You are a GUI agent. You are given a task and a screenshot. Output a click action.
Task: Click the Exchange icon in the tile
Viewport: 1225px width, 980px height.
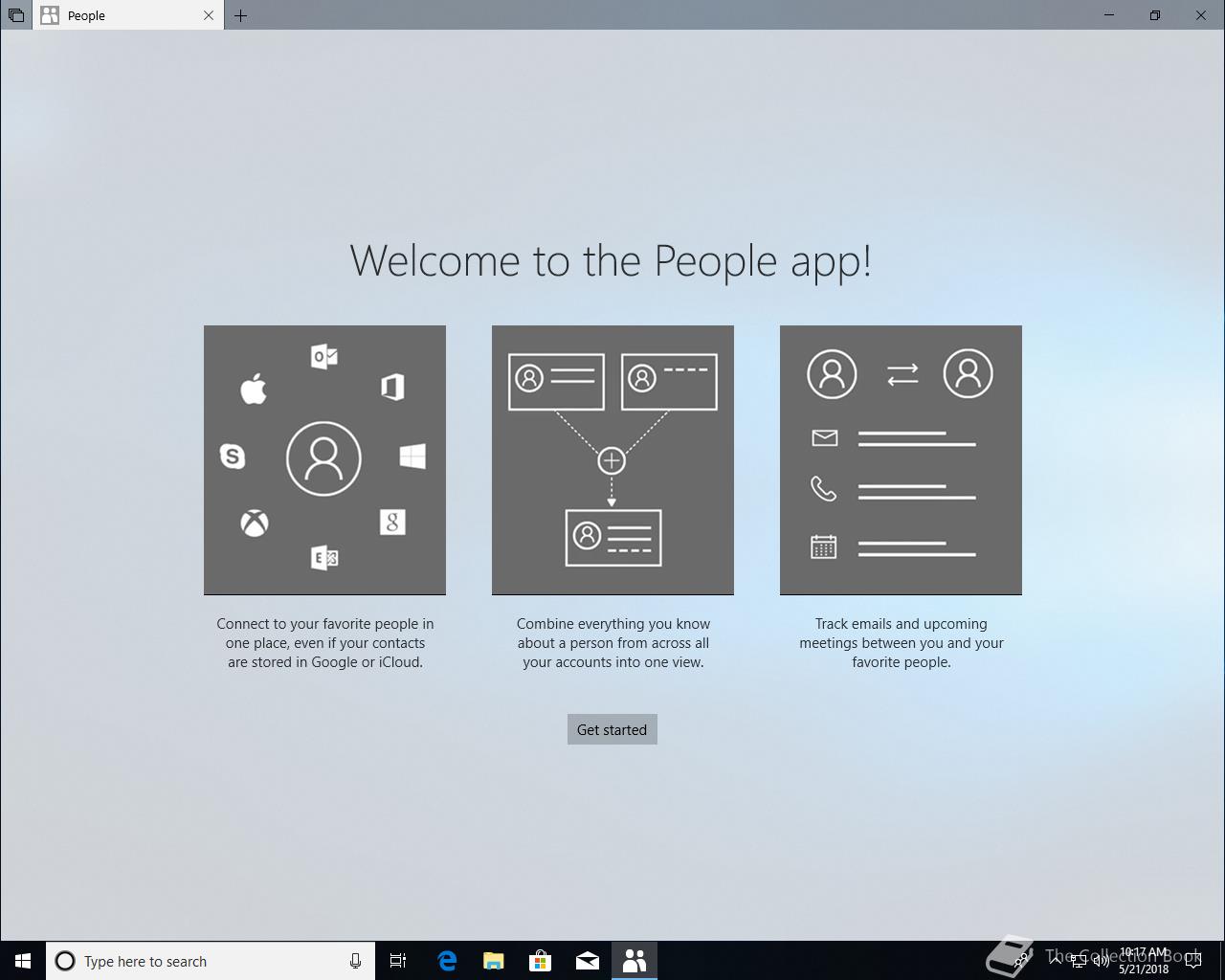324,558
